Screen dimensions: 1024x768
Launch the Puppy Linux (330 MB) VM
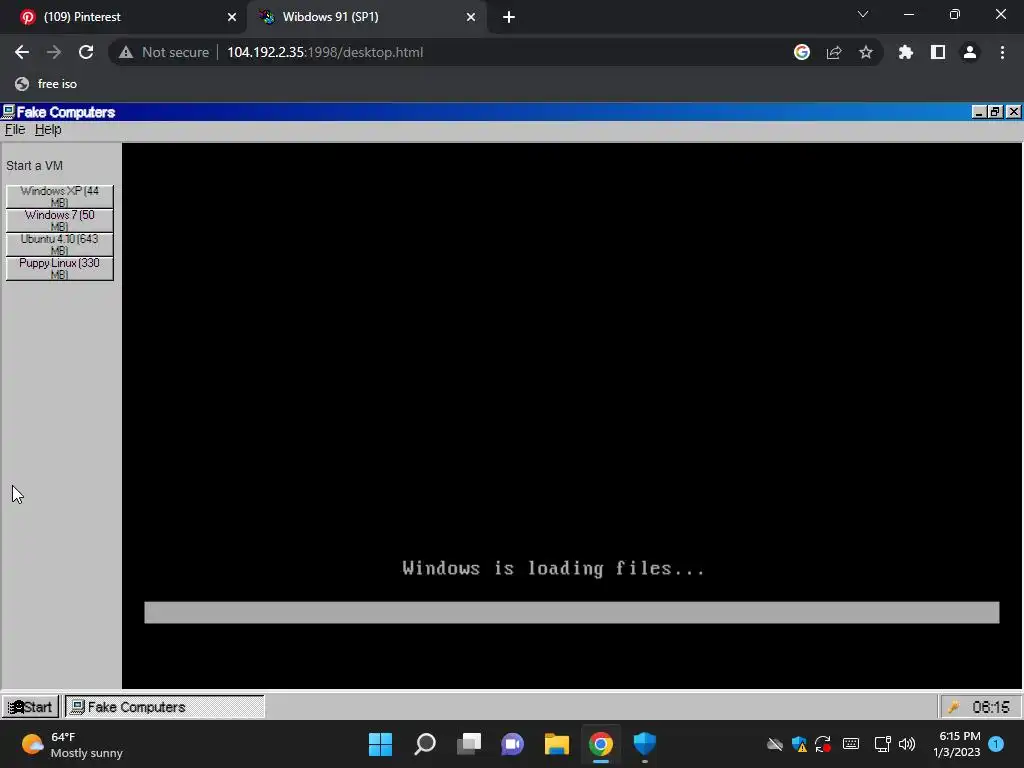[x=59, y=268]
